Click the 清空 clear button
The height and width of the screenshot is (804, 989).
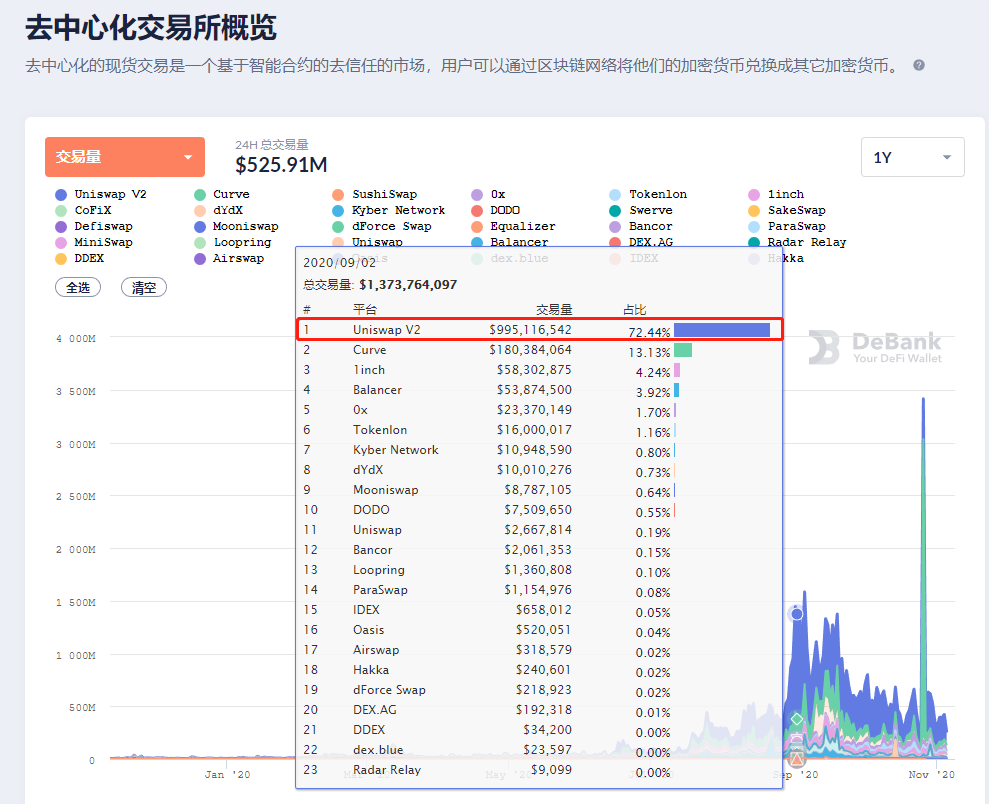tap(144, 288)
